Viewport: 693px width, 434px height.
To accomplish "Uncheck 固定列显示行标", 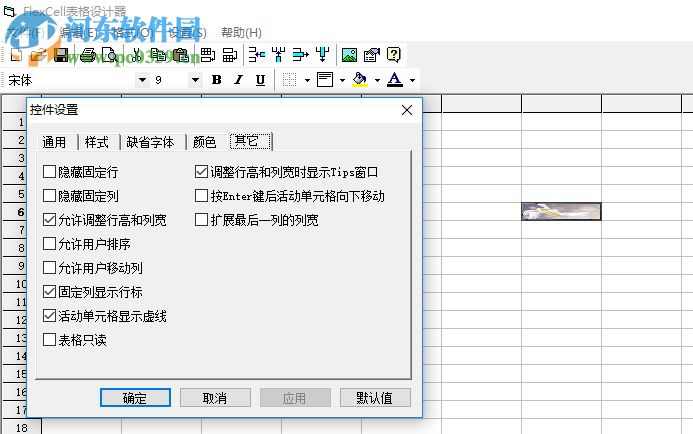I will 49,292.
